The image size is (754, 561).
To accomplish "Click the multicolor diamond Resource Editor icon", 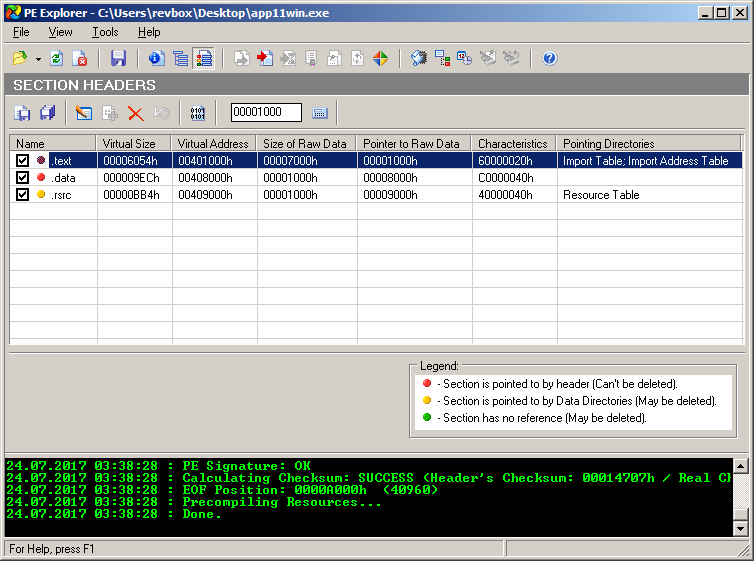I will click(381, 59).
